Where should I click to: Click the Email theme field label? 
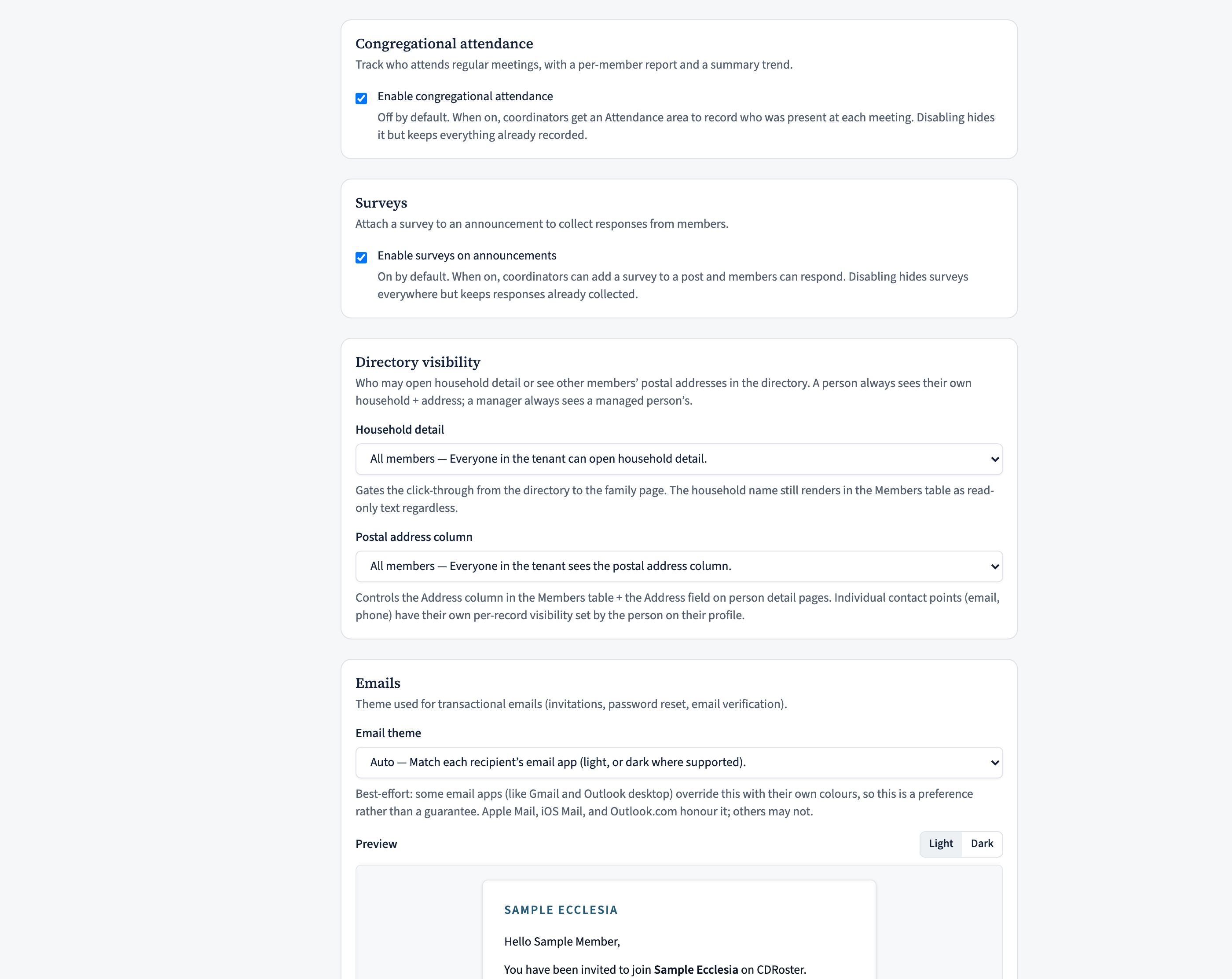click(388, 733)
